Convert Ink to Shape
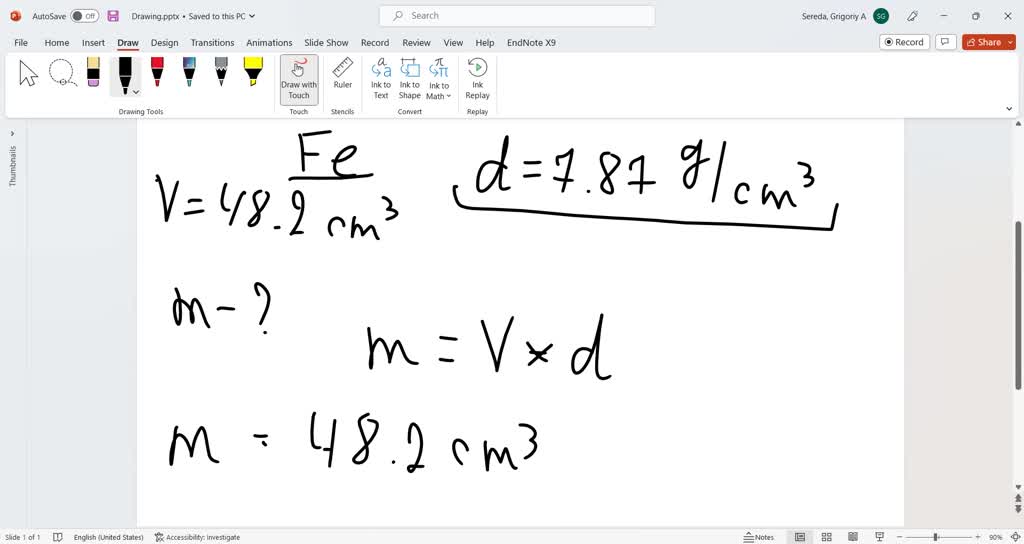This screenshot has height=544, width=1024. point(409,79)
